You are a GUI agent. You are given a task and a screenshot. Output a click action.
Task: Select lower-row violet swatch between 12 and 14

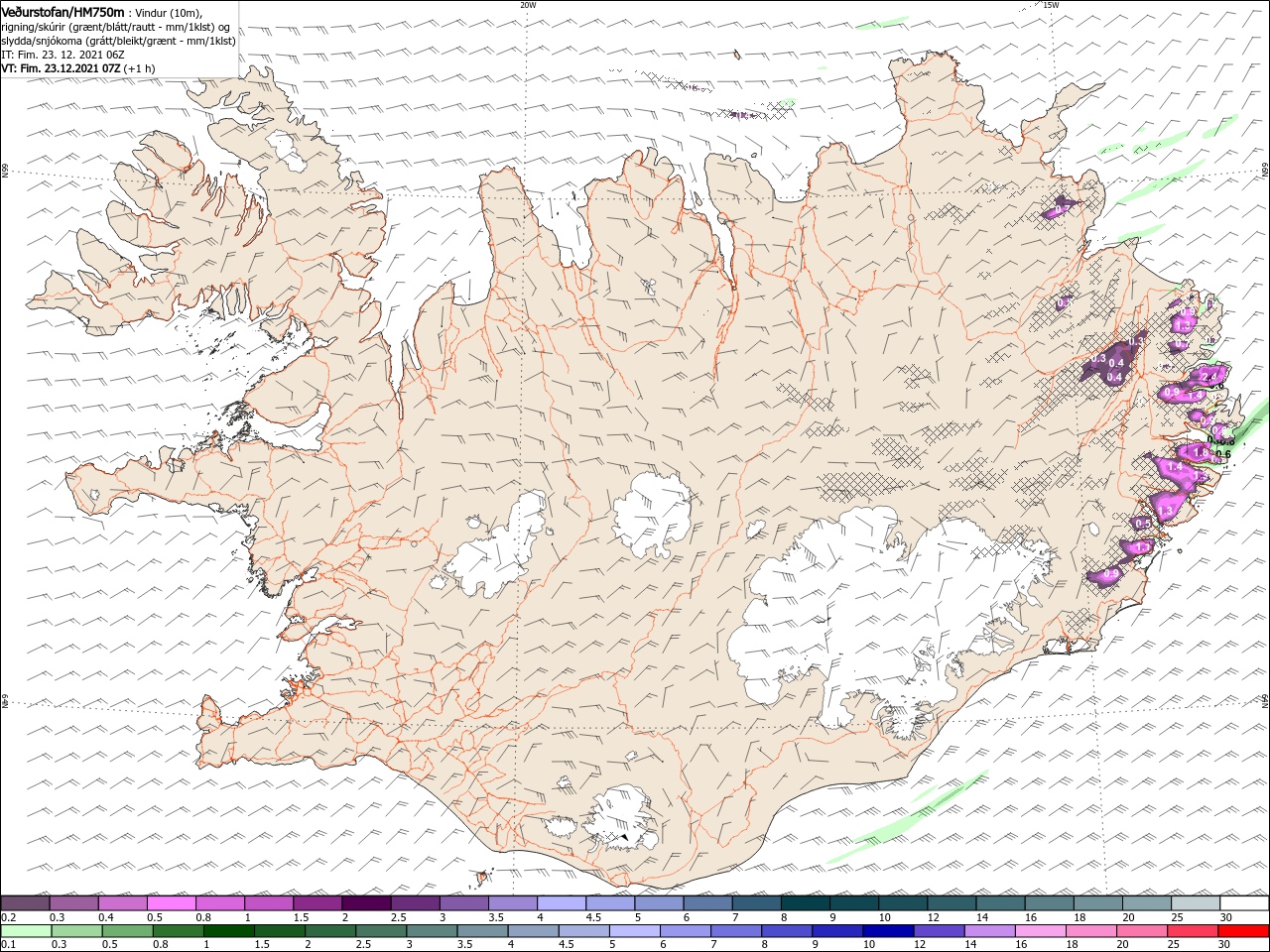940,931
